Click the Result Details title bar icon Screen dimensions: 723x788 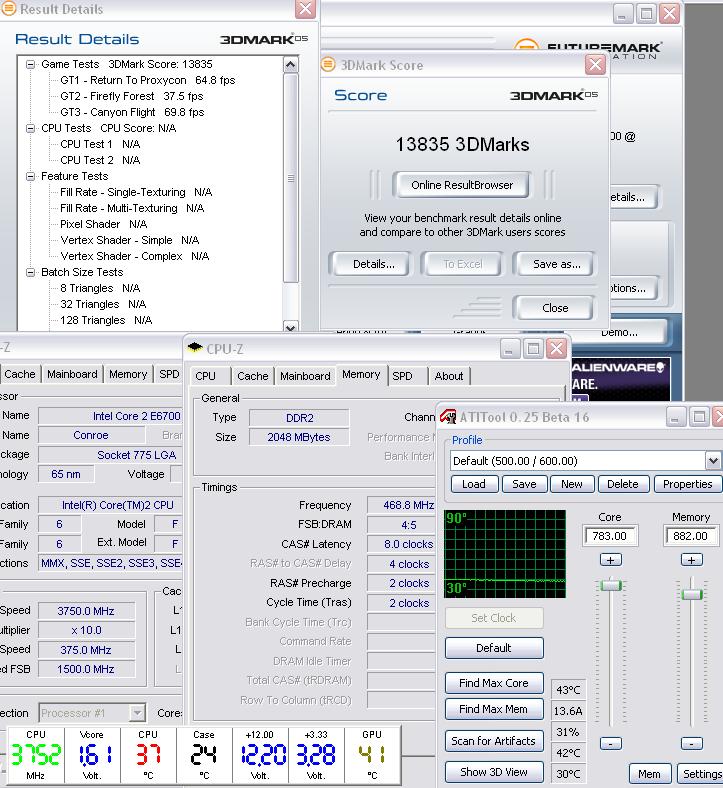tap(9, 9)
